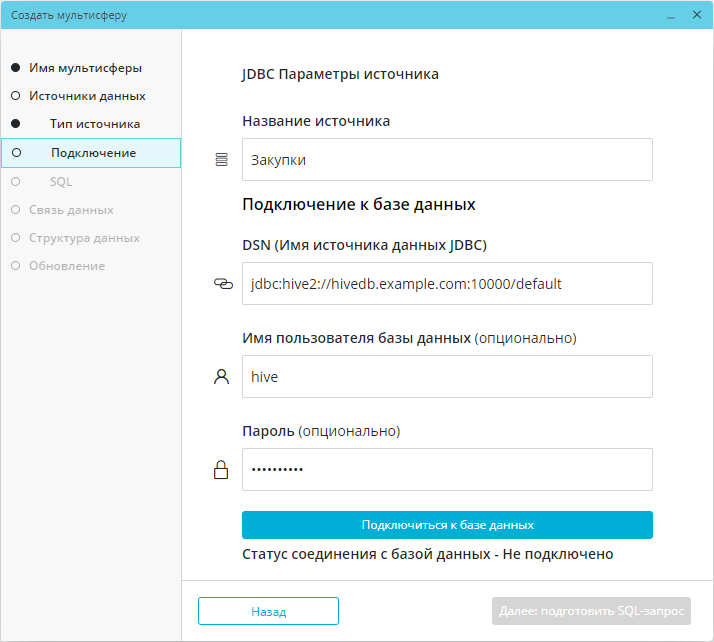Click Далее: подготовить SQL-запрос button
Image resolution: width=714 pixels, height=642 pixels.
(591, 611)
